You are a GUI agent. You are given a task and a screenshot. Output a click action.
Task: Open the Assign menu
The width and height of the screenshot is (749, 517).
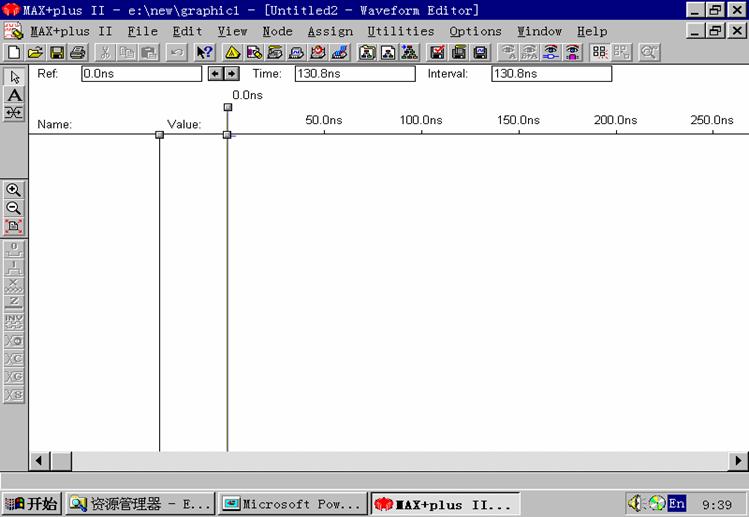coord(330,32)
